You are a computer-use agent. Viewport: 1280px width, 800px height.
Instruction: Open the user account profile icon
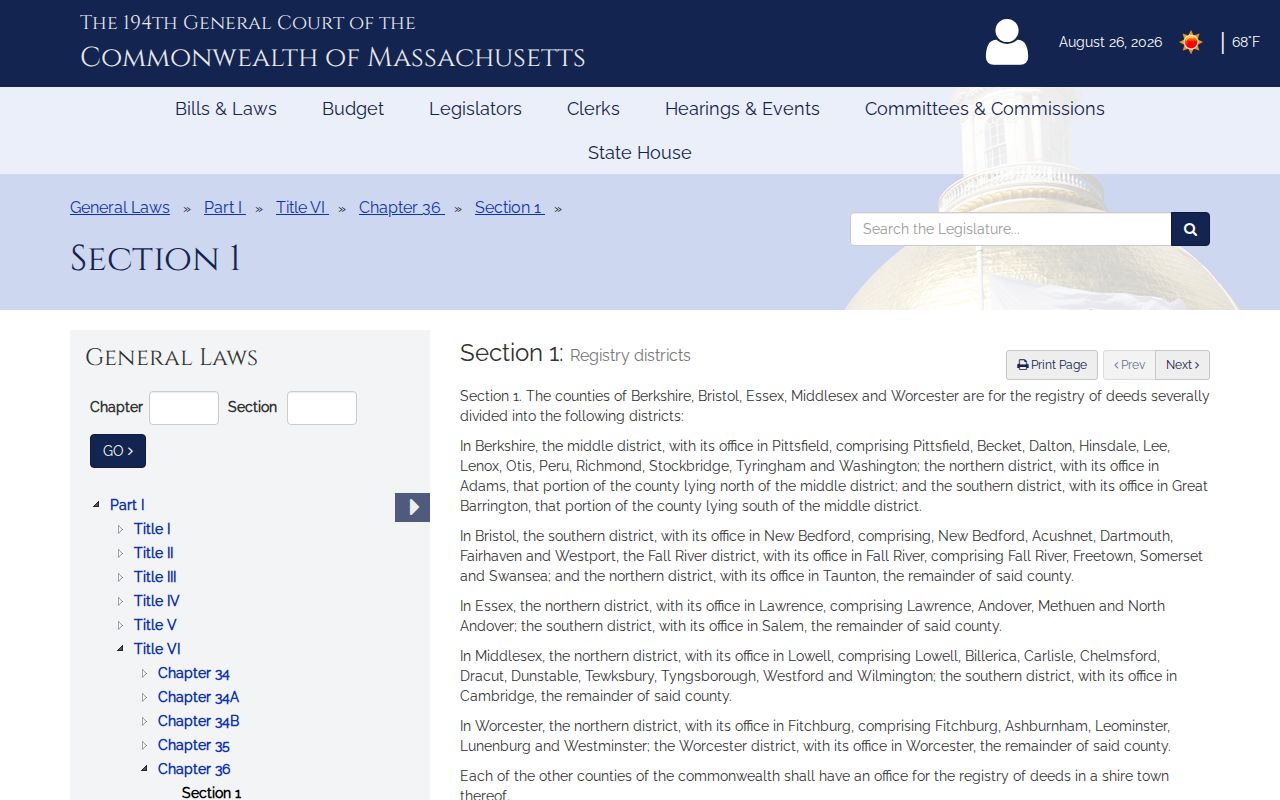pos(1006,42)
